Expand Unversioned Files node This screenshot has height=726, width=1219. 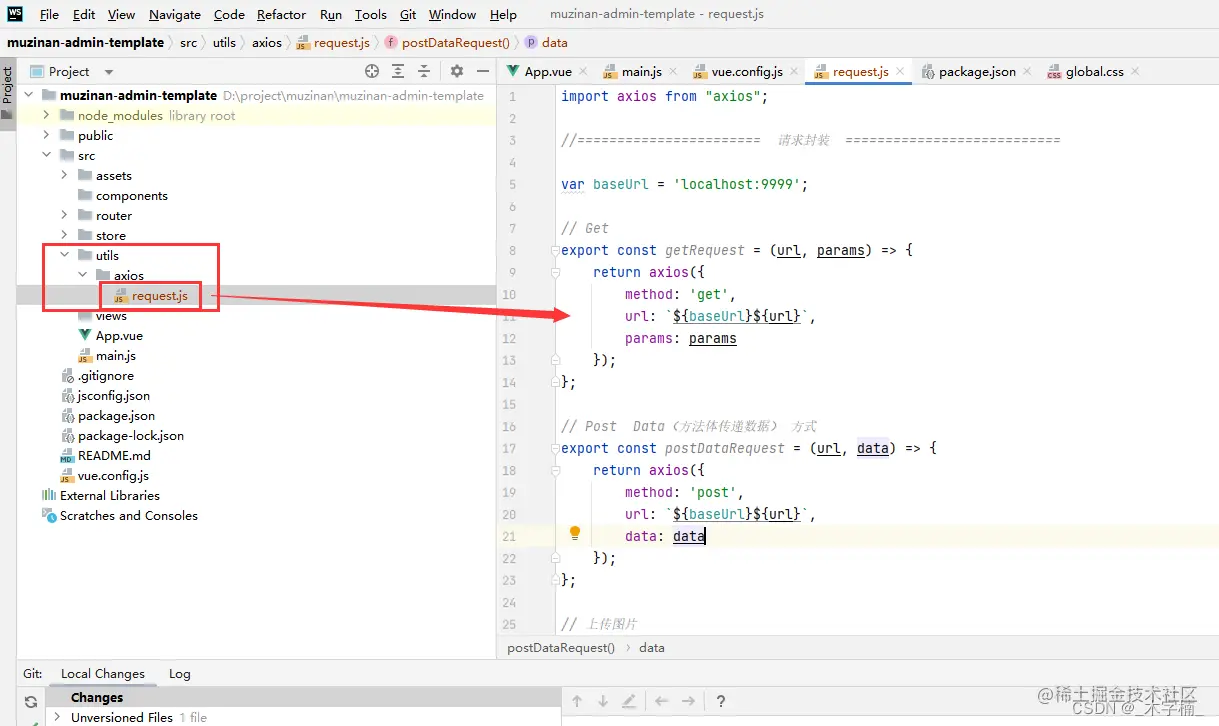[x=57, y=717]
